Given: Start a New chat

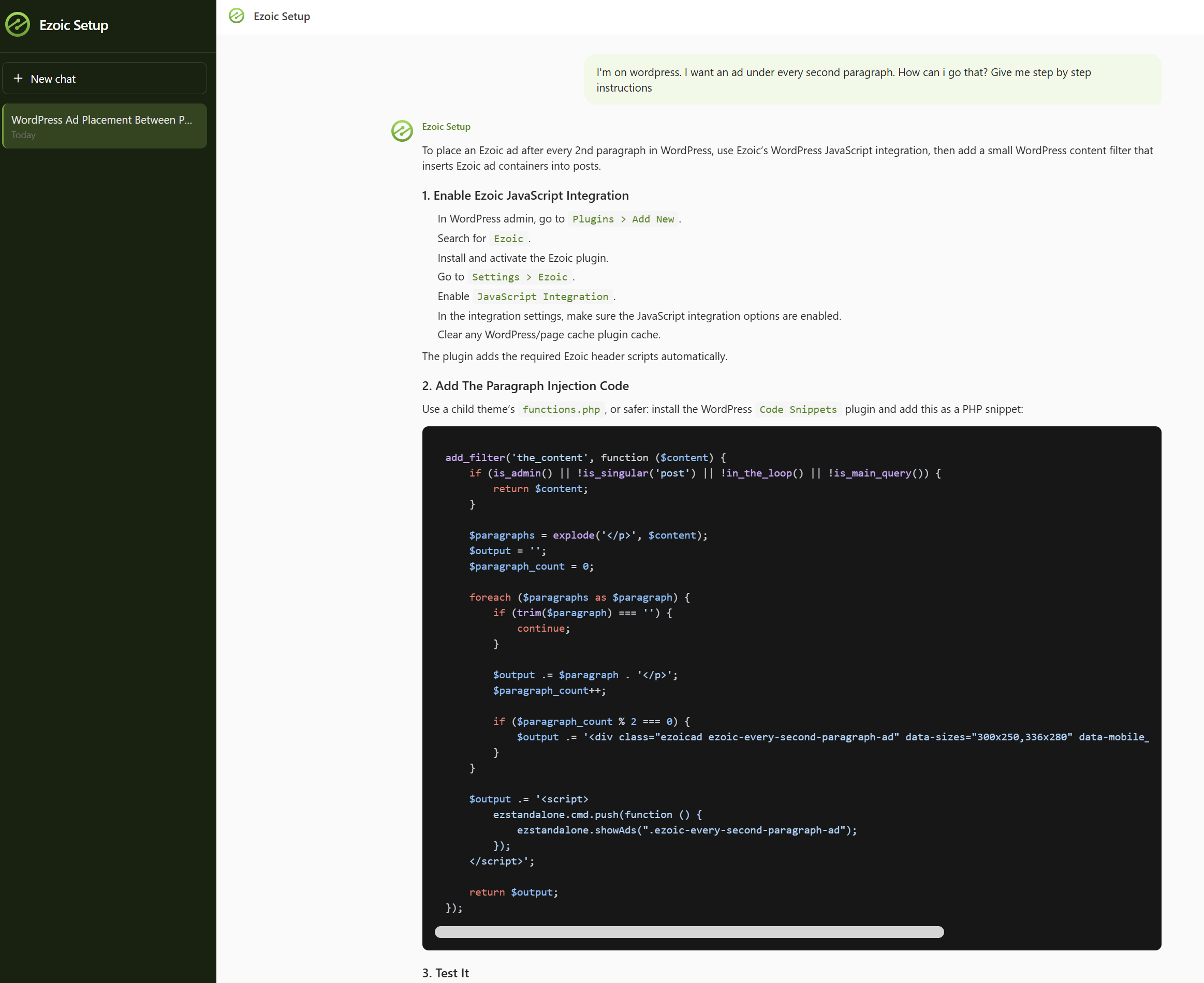Looking at the screenshot, I should [x=104, y=78].
